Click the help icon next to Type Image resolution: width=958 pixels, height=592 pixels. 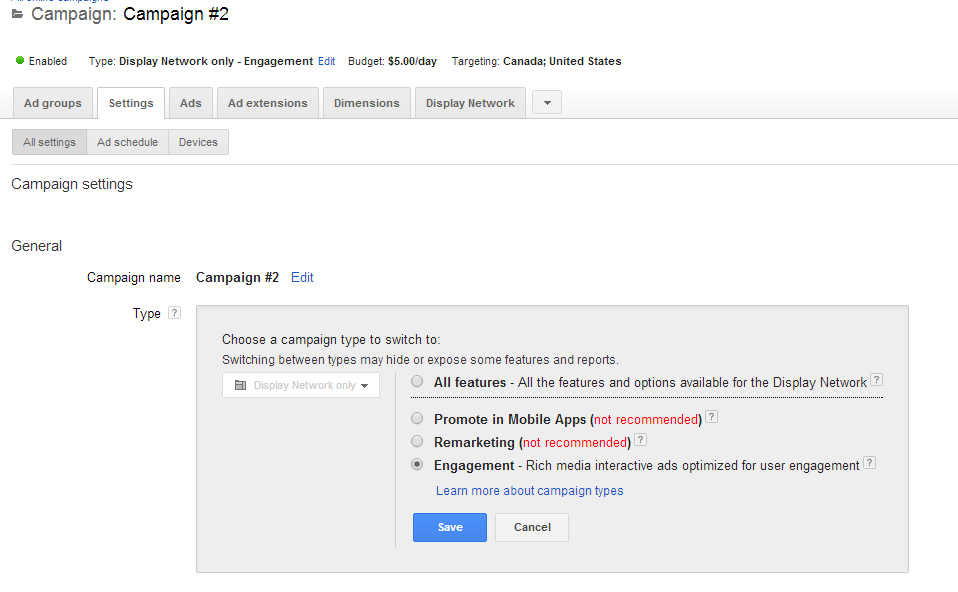tap(174, 313)
